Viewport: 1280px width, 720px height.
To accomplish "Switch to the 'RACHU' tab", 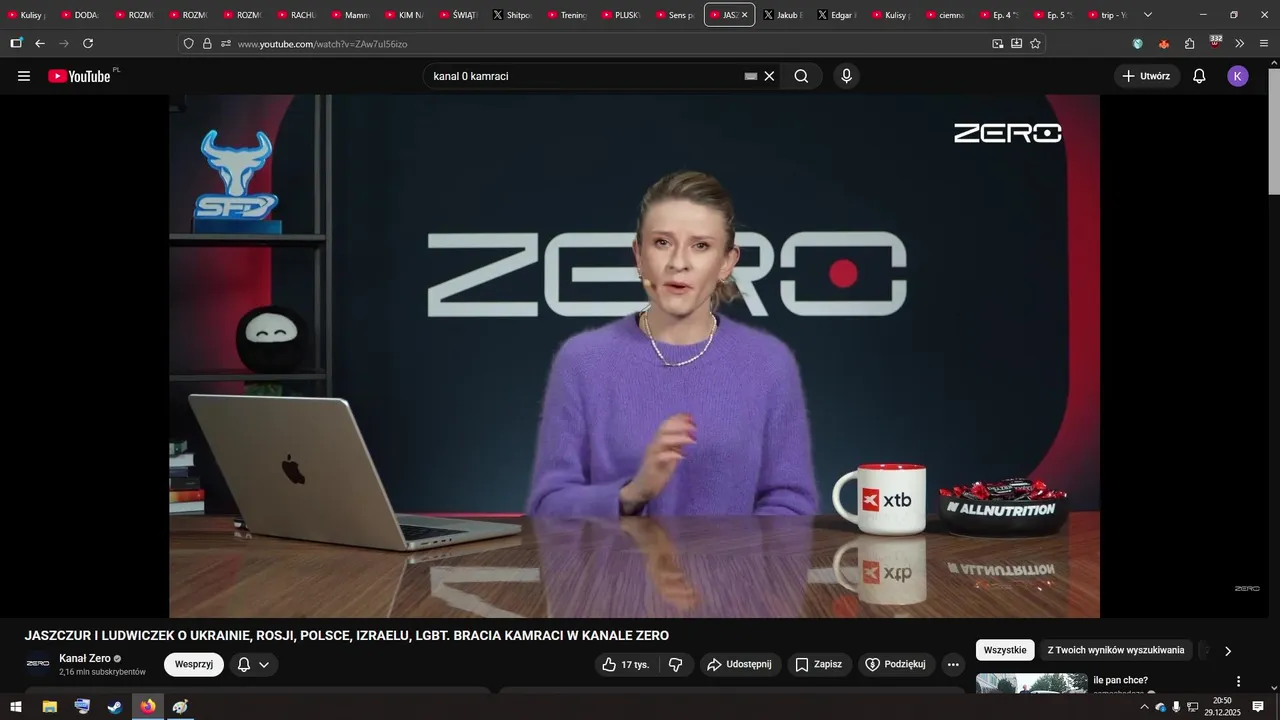I will pyautogui.click(x=296, y=15).
